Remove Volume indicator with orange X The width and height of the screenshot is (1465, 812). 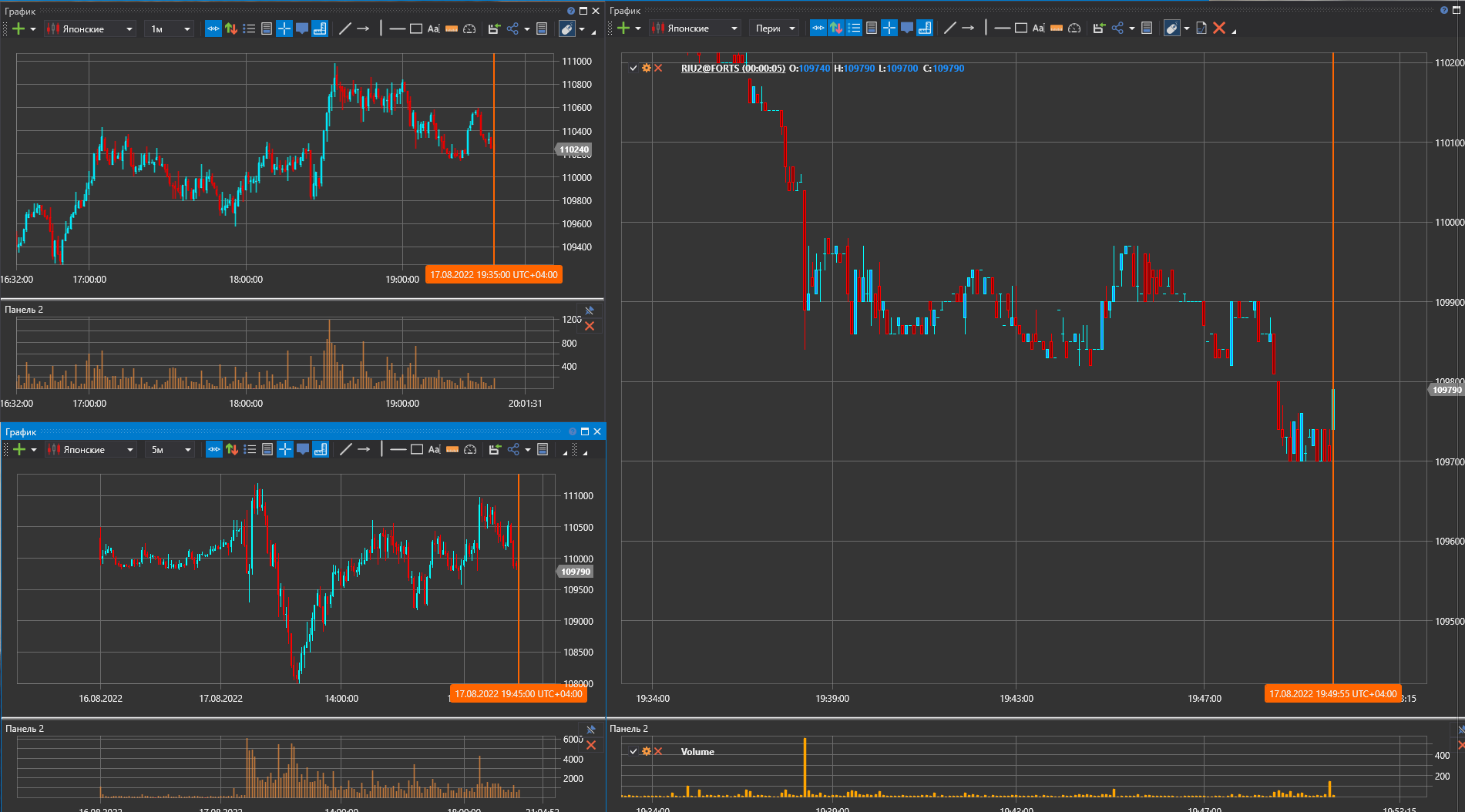(x=658, y=751)
